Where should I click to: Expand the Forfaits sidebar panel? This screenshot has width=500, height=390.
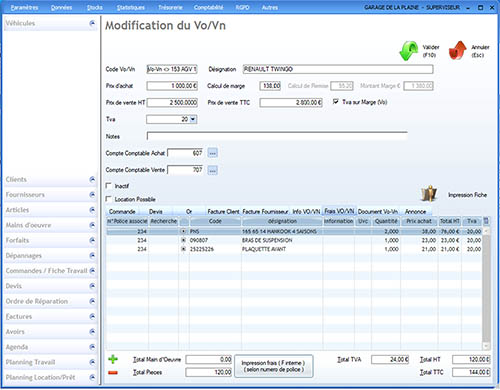pyautogui.click(x=92, y=240)
